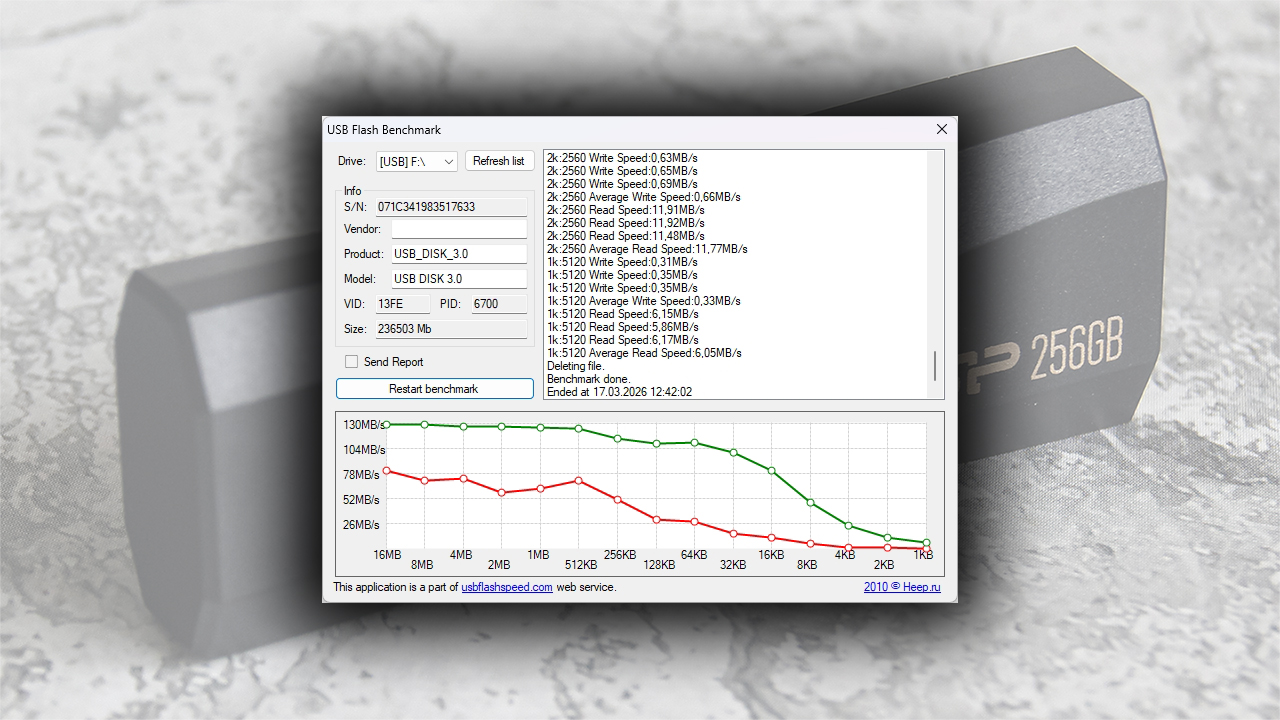The width and height of the screenshot is (1280, 720).
Task: Open the 2010 © Heep.ru link
Action: pos(902,587)
